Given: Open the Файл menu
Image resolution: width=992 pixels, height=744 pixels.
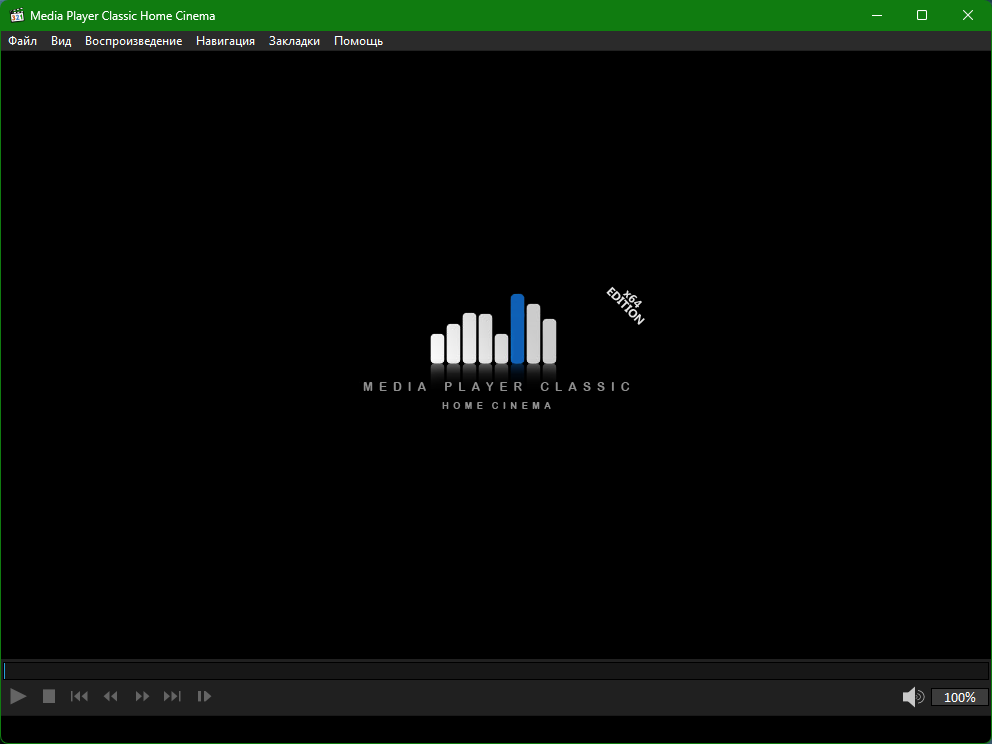Looking at the screenshot, I should coord(22,41).
